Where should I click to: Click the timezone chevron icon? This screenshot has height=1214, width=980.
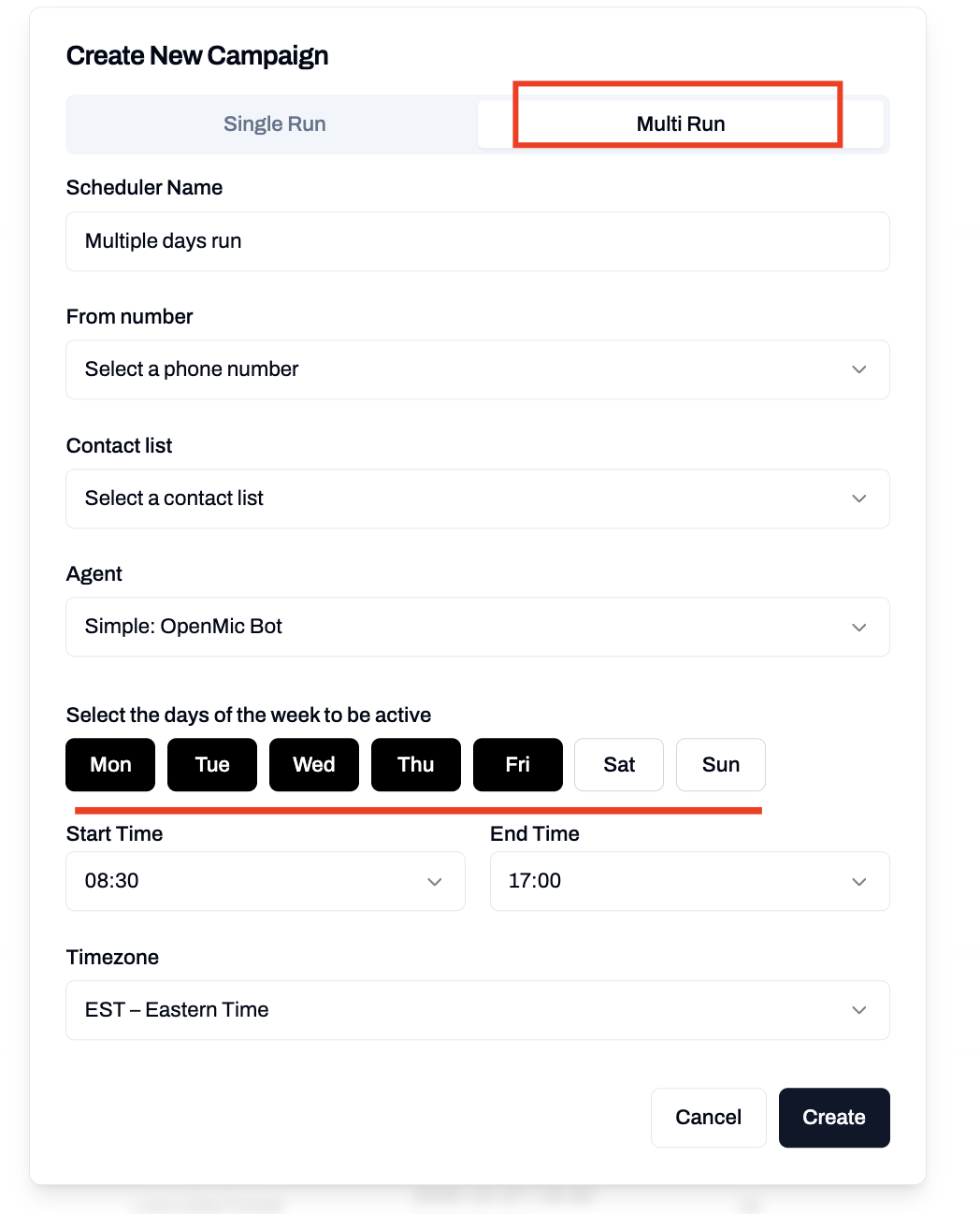pyautogui.click(x=858, y=1010)
